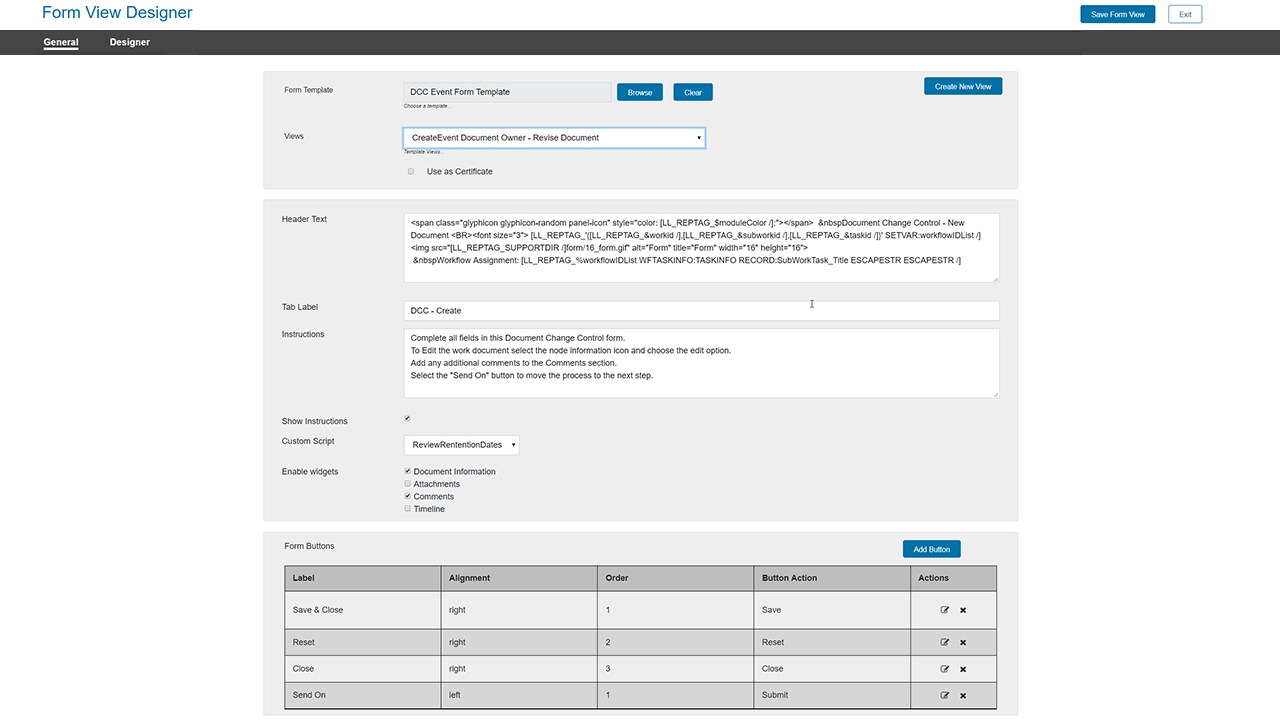
Task: Click the Label column header
Action: 363,578
